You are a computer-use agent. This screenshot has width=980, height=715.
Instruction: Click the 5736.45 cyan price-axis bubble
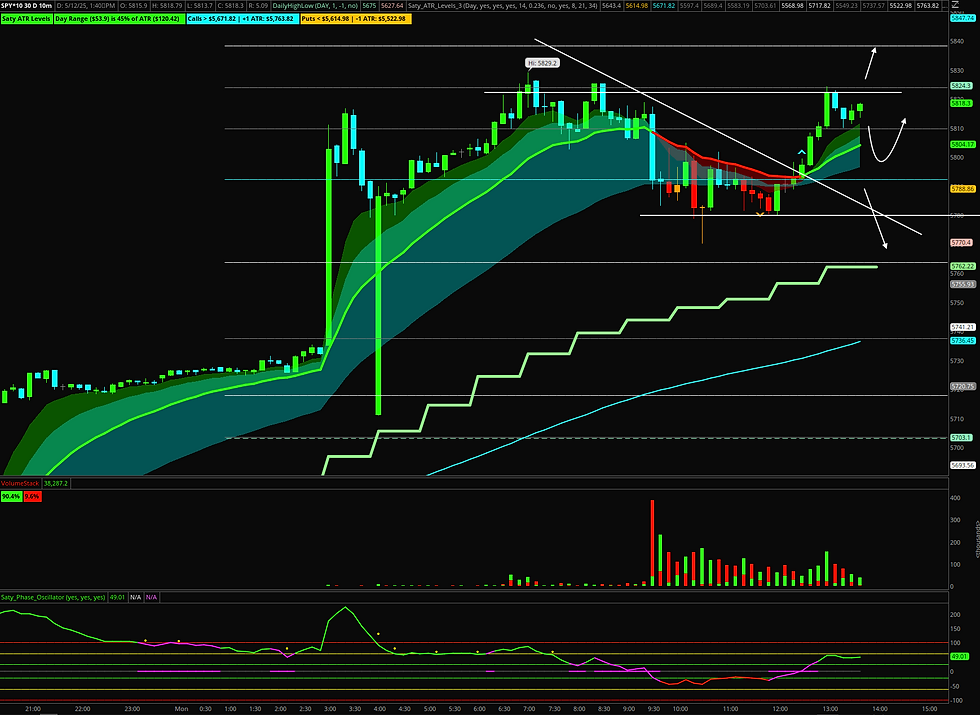tap(962, 341)
